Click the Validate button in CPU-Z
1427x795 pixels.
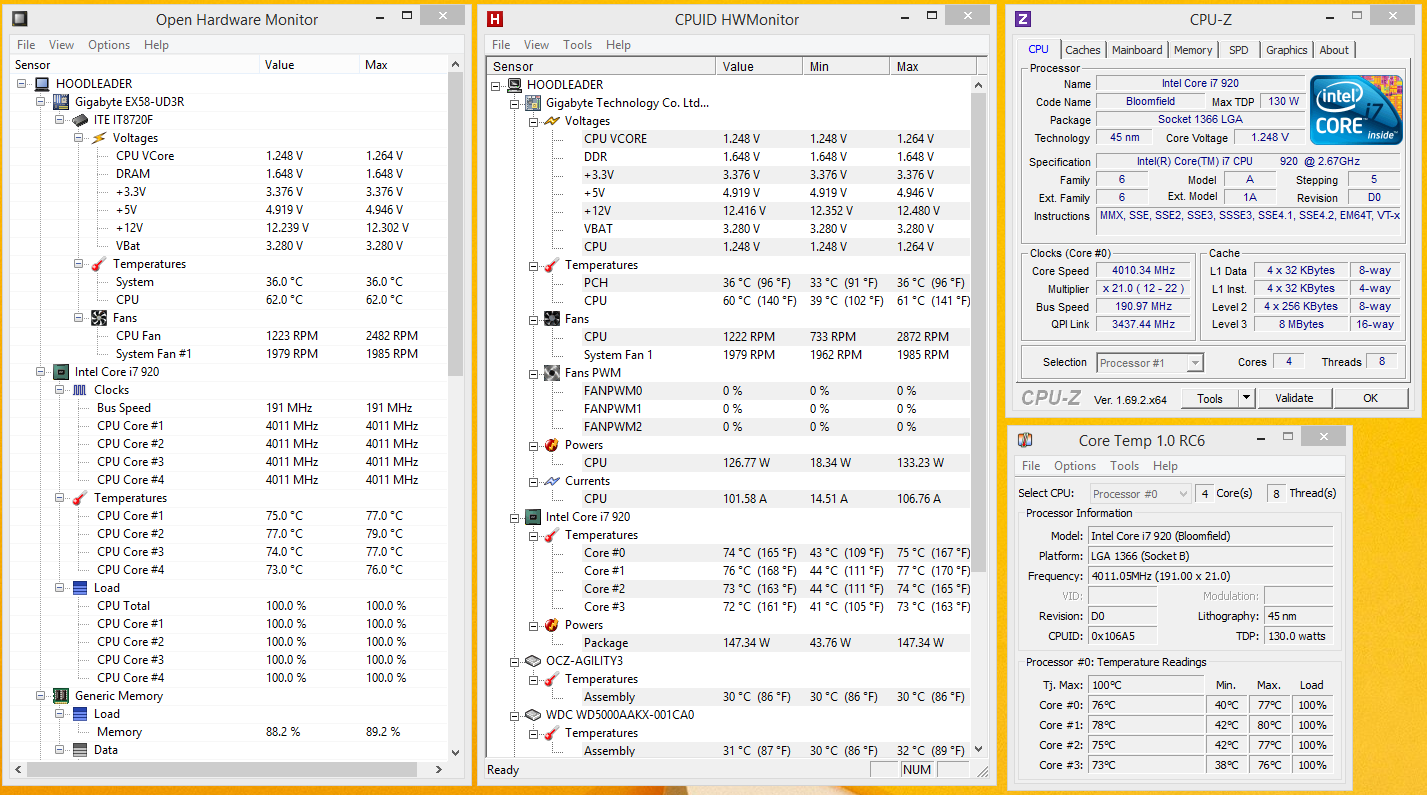tap(1293, 398)
